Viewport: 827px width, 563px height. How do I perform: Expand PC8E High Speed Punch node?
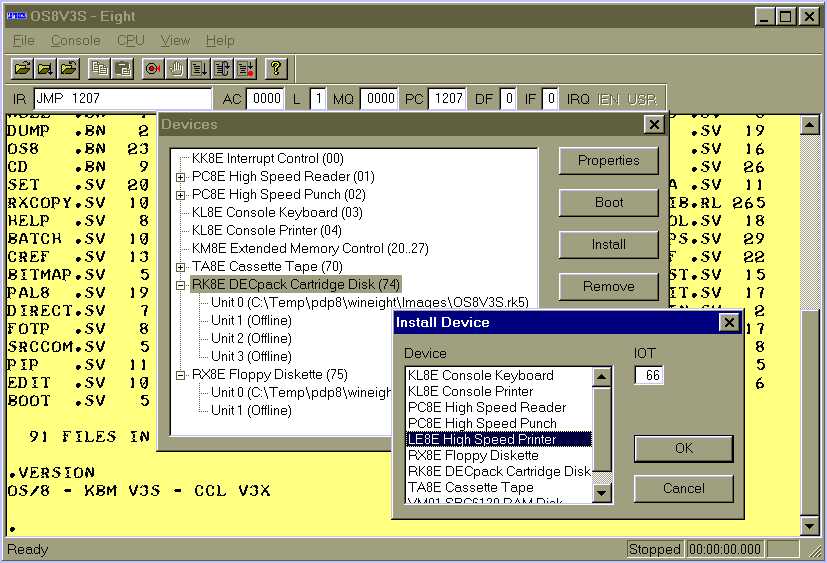tap(180, 195)
